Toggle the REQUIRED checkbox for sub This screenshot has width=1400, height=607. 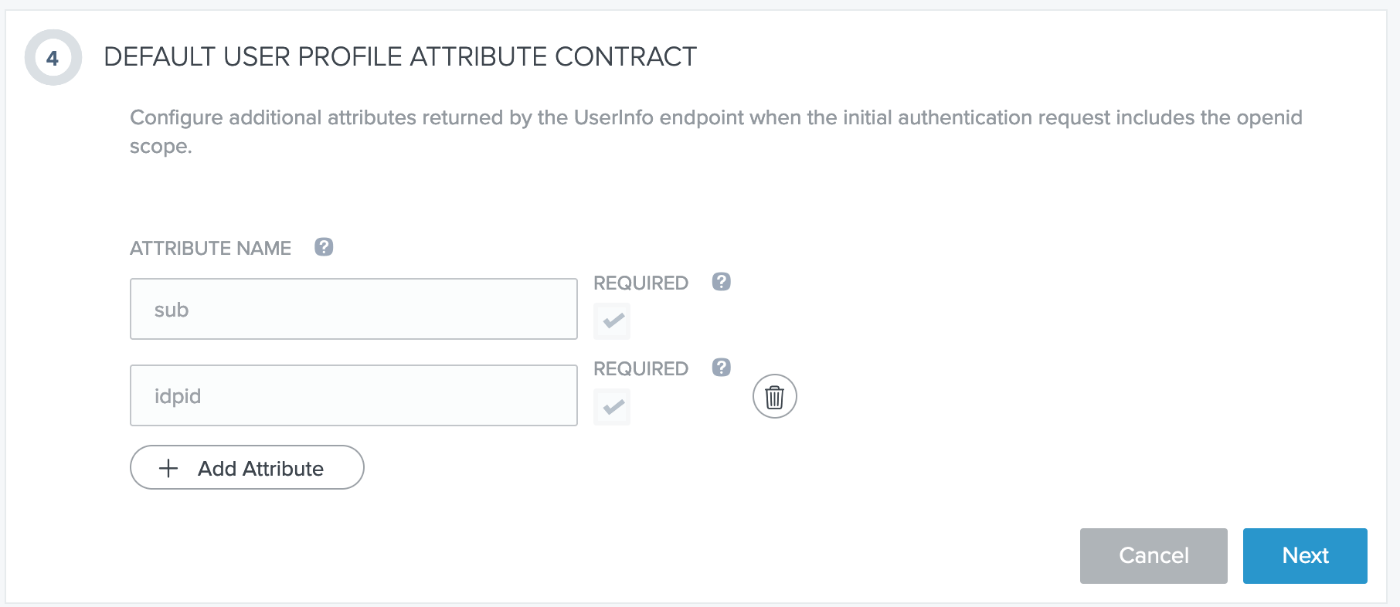tap(612, 322)
